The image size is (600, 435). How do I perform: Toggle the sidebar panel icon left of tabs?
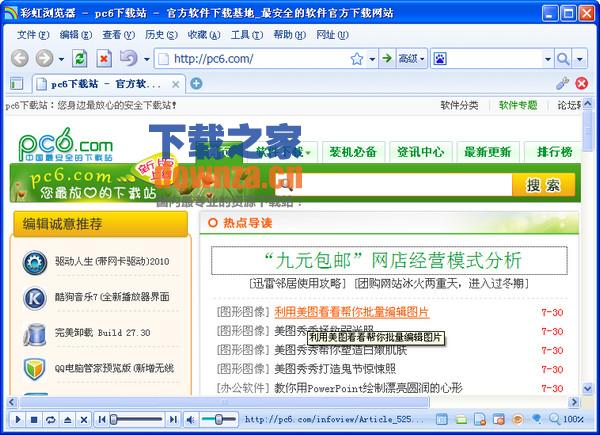[x=16, y=83]
